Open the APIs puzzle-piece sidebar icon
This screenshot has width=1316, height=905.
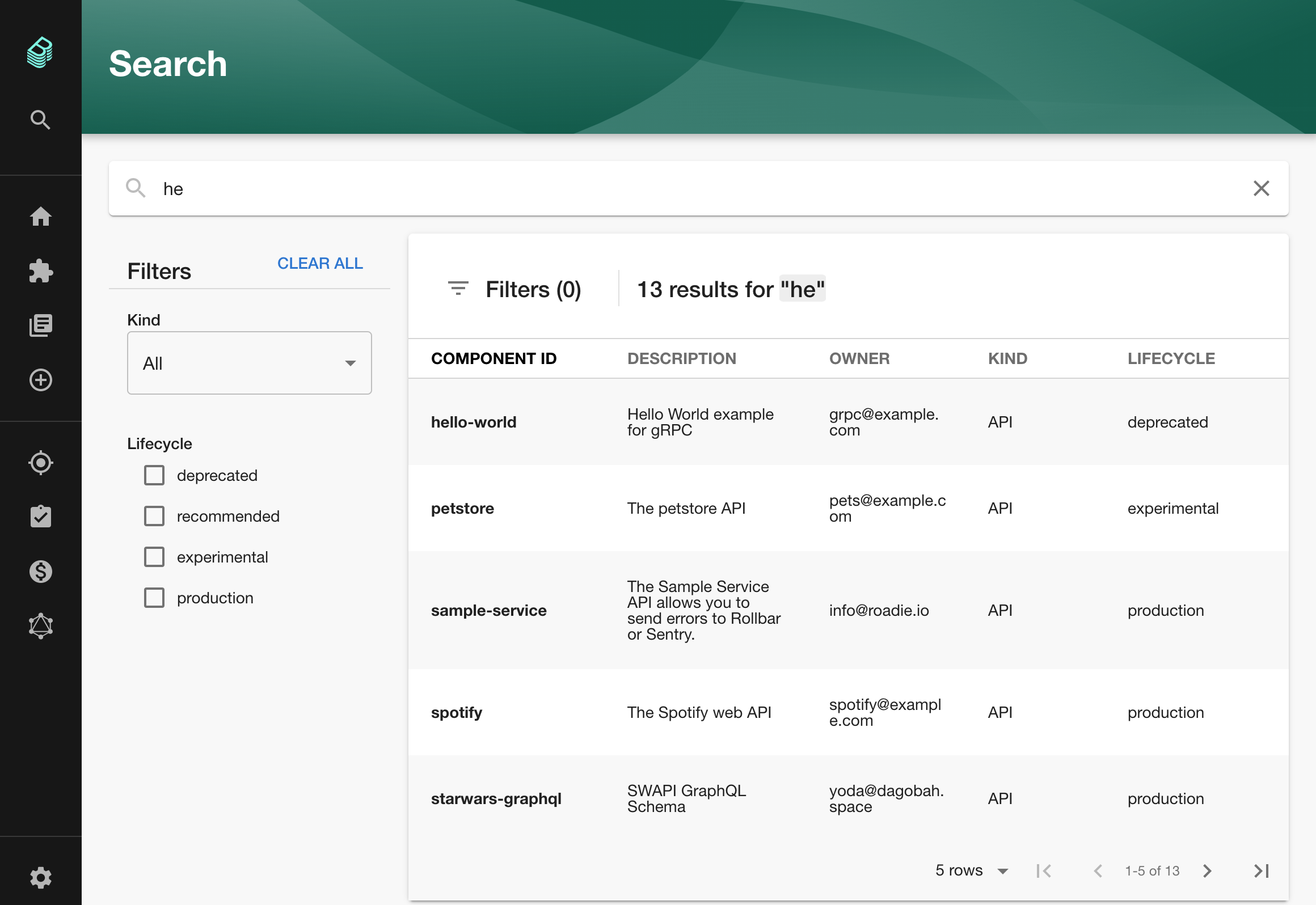[40, 271]
